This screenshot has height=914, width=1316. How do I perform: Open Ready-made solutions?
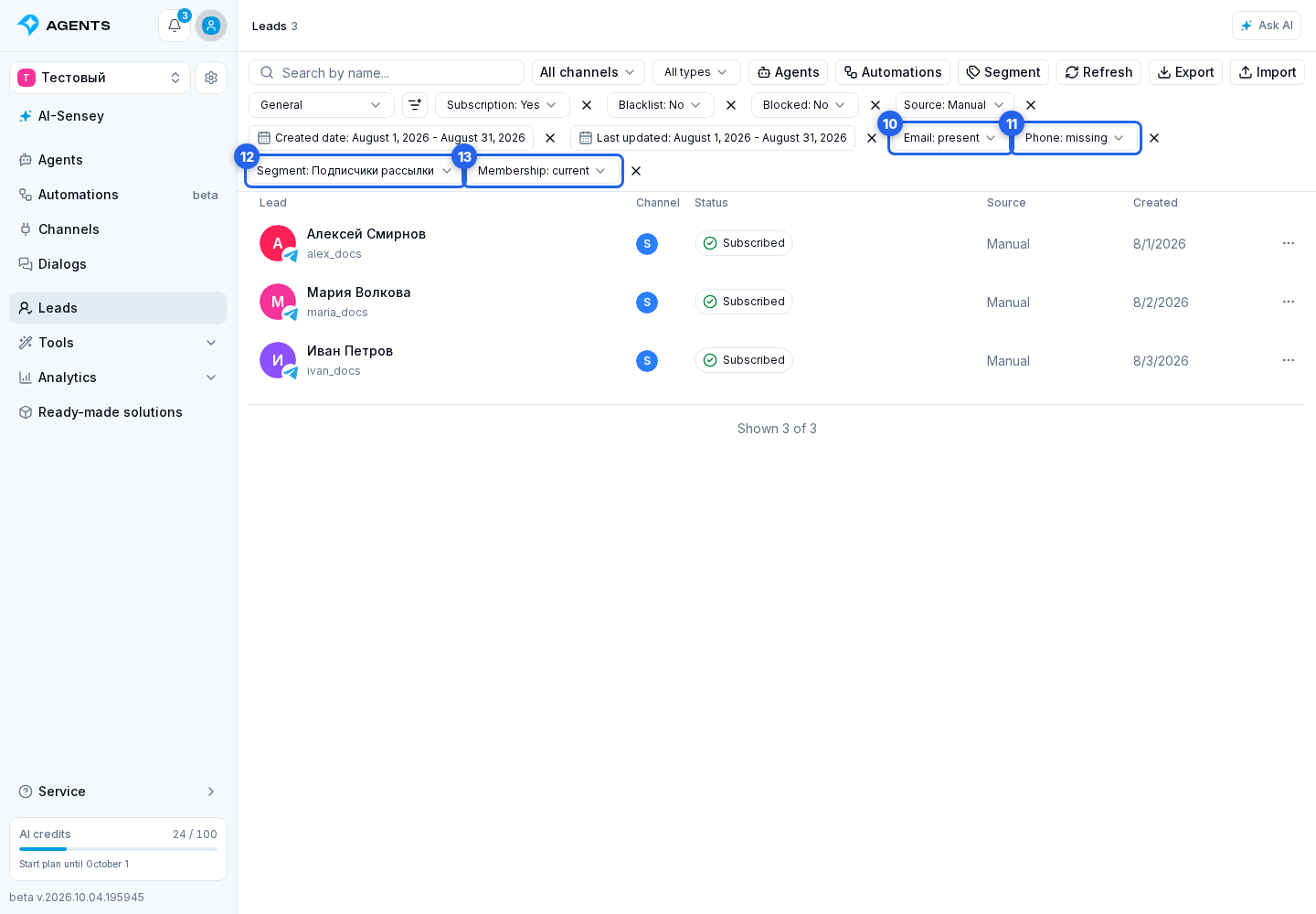(118, 412)
